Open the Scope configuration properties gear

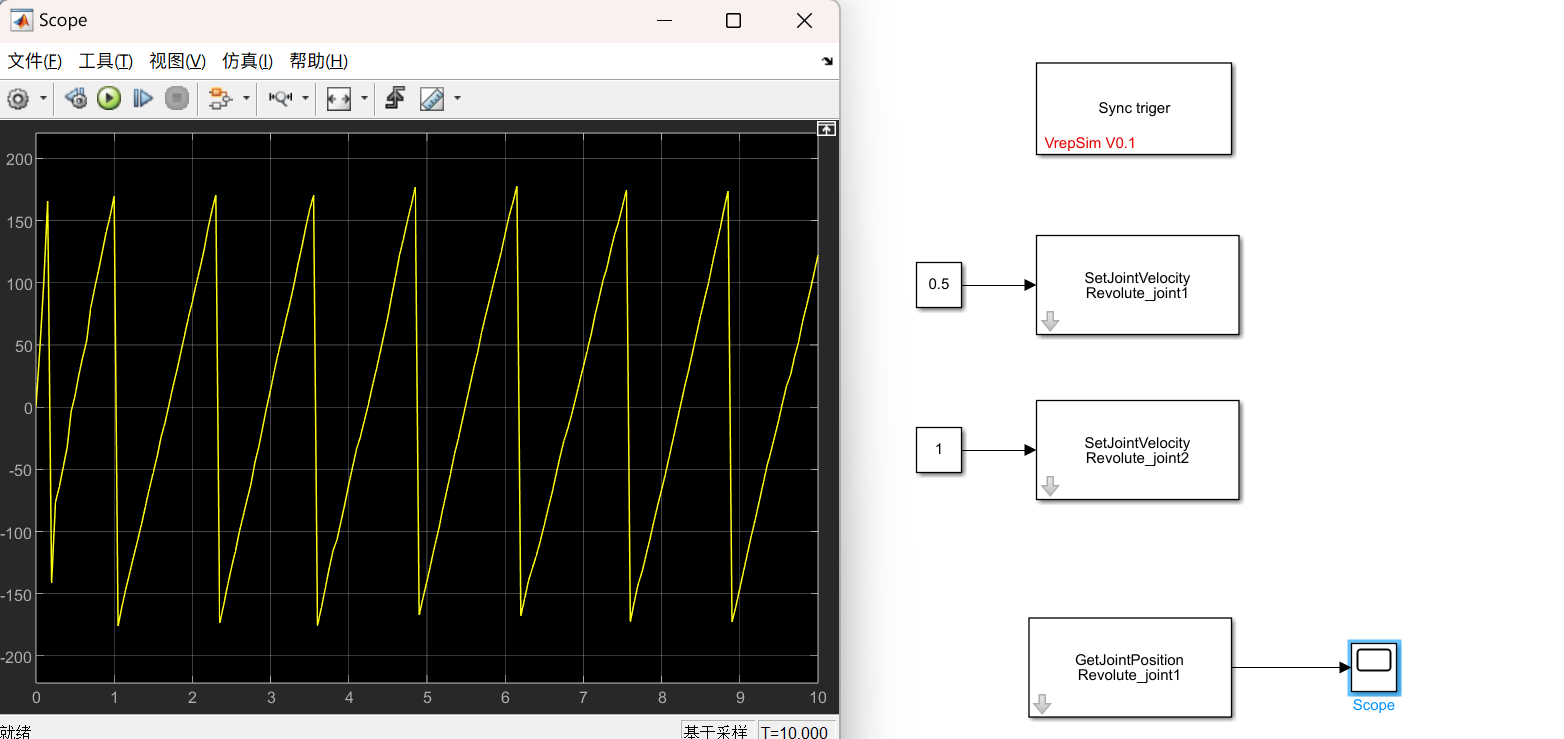pos(18,98)
